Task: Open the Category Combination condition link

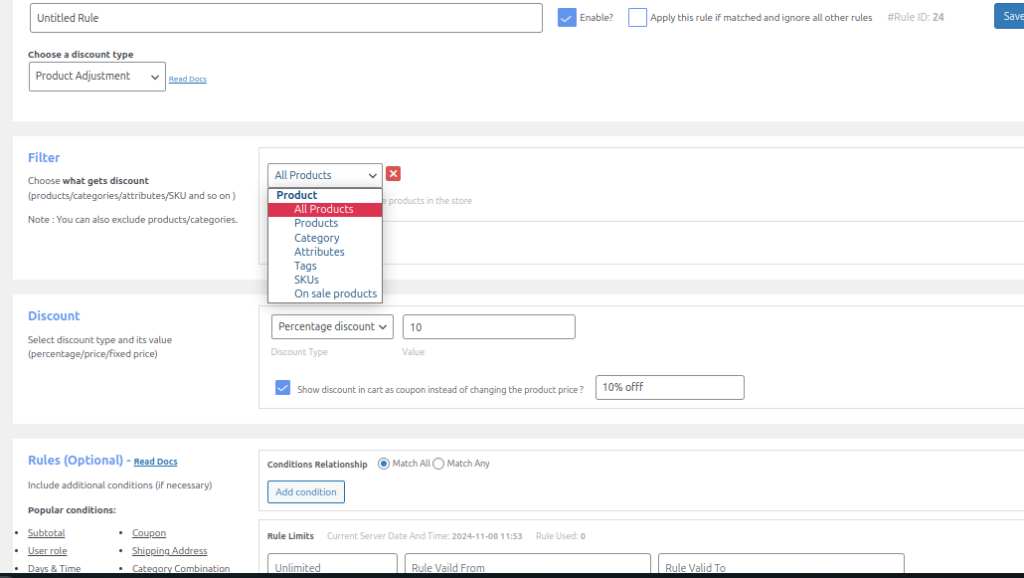Action: tap(181, 569)
